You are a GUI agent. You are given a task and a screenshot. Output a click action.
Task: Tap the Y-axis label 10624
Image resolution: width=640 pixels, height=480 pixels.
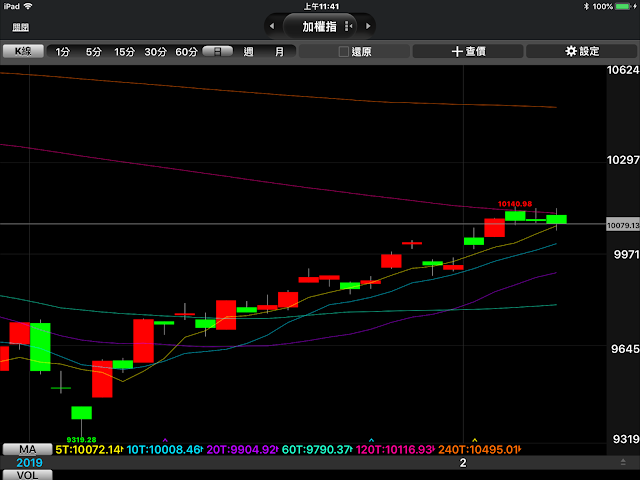[x=623, y=70]
